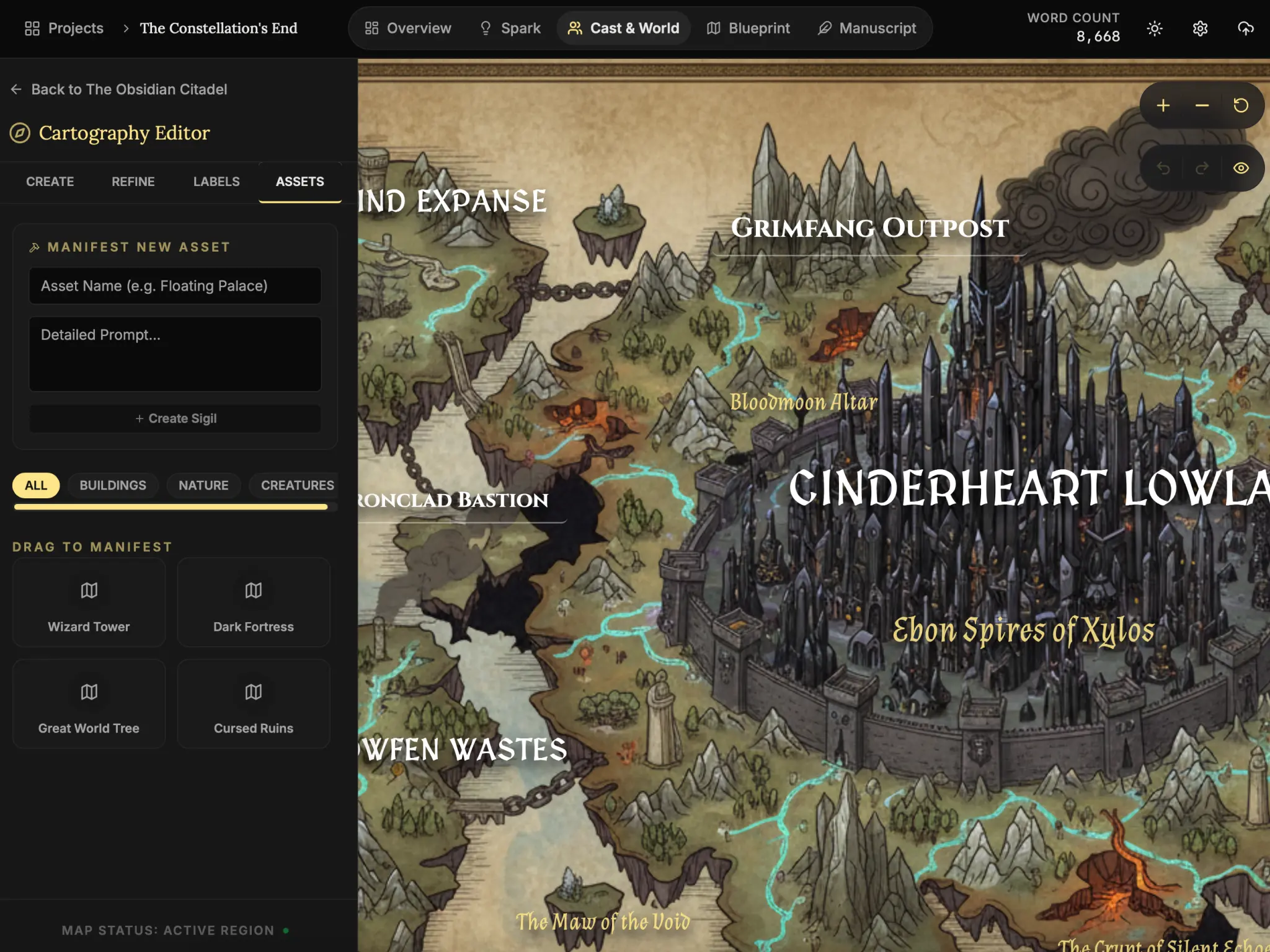The image size is (1270, 952).
Task: Click the undo arrow on map toolbar
Action: coord(1163,168)
